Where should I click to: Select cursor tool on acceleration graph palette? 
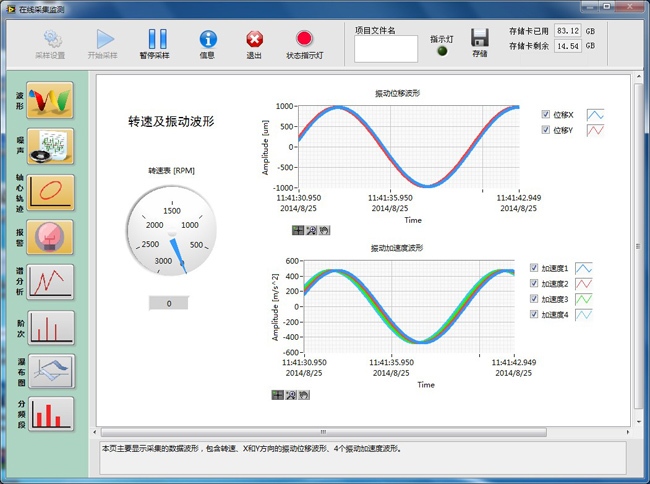(x=277, y=395)
